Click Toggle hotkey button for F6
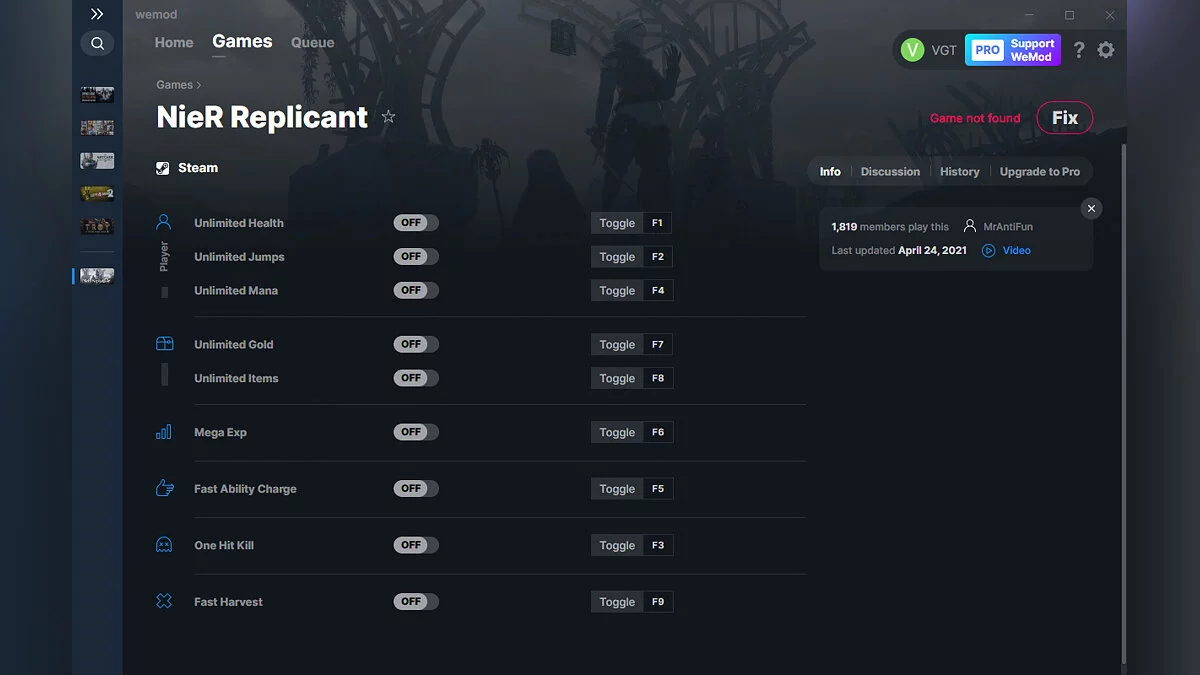Screen dimensions: 1200x675 coord(632,433)
